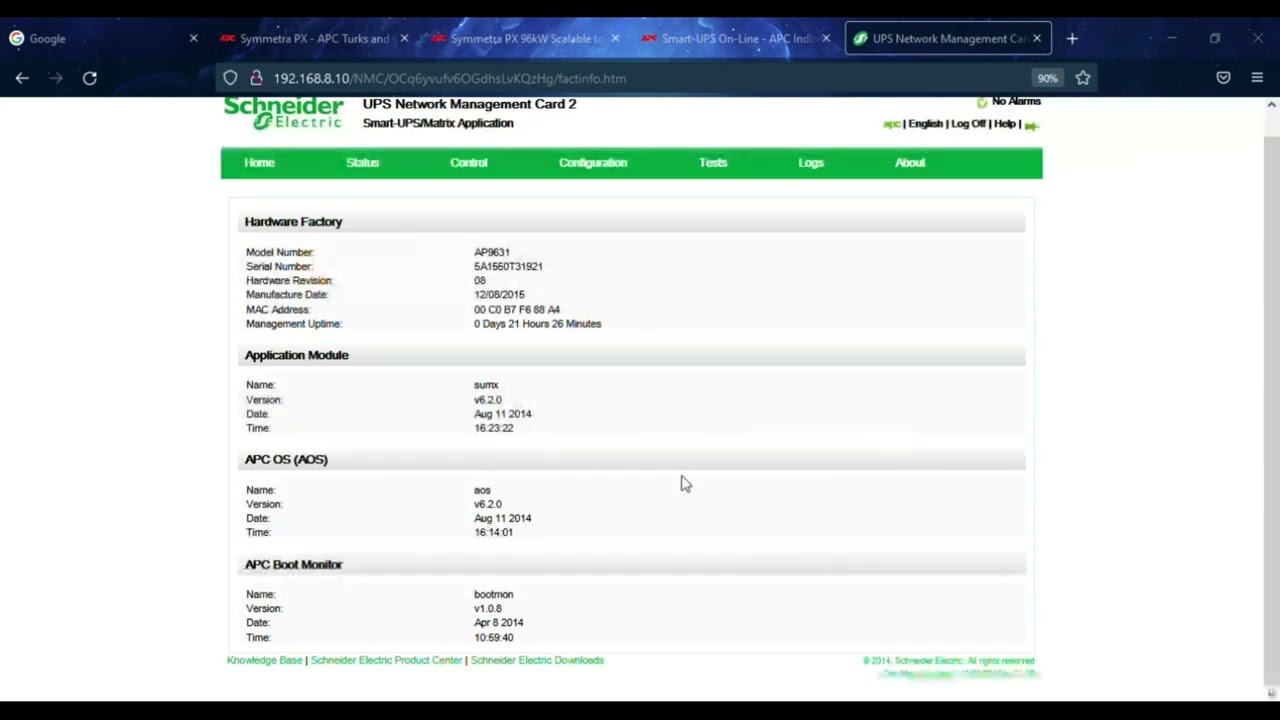Click the No Alarms status icon
Screen dimensions: 1280x720
982,102
